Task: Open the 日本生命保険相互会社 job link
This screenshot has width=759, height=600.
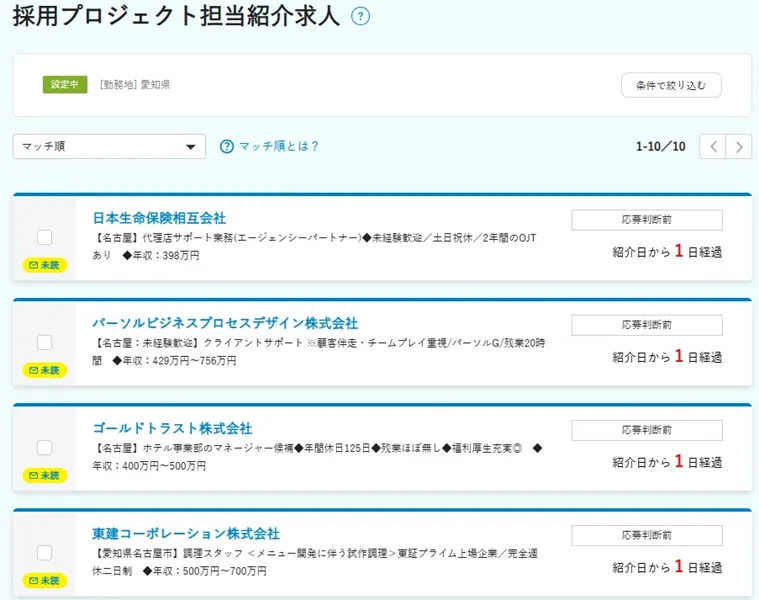Action: [x=159, y=218]
